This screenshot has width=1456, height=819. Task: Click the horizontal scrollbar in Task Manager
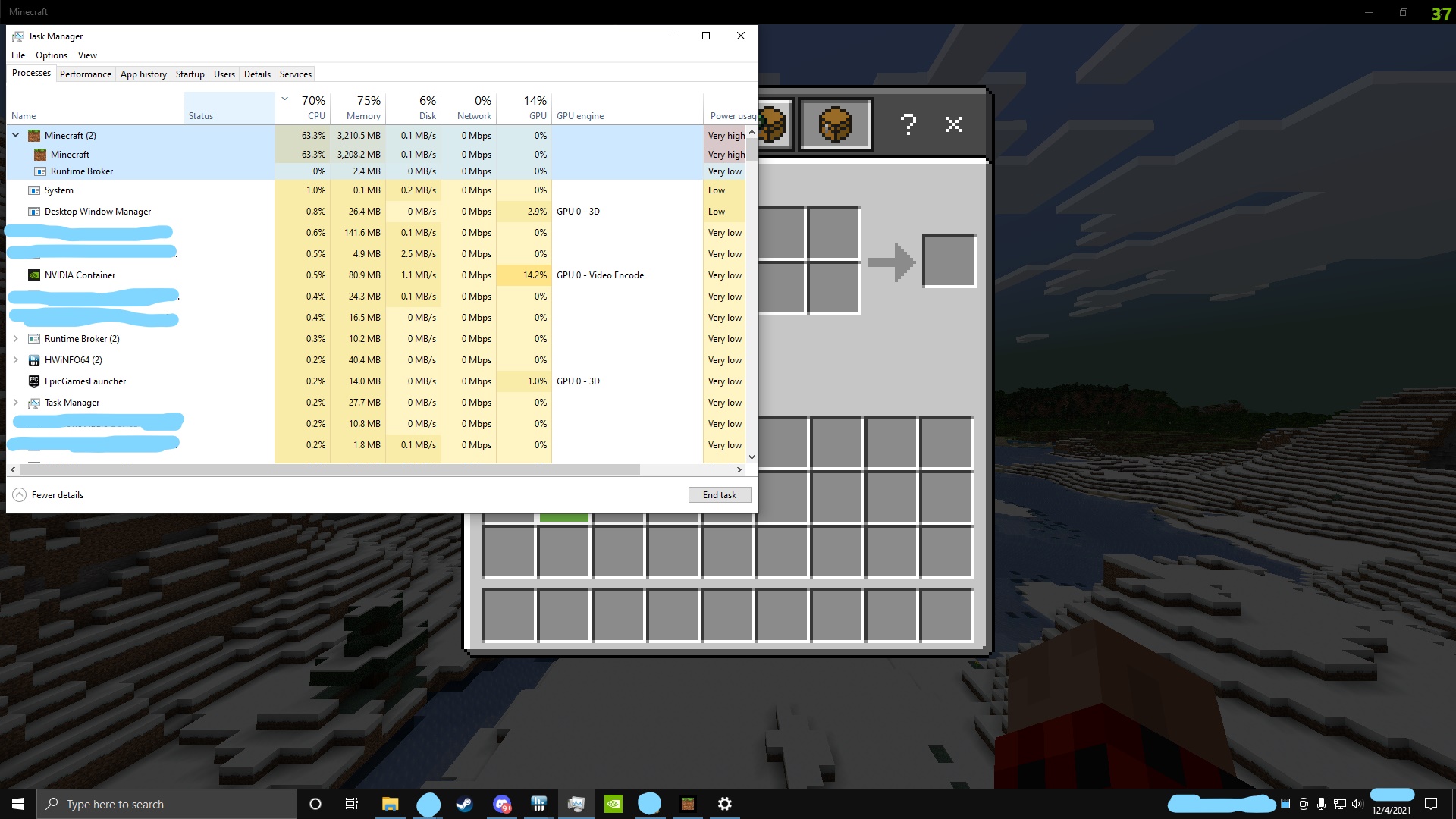point(330,470)
